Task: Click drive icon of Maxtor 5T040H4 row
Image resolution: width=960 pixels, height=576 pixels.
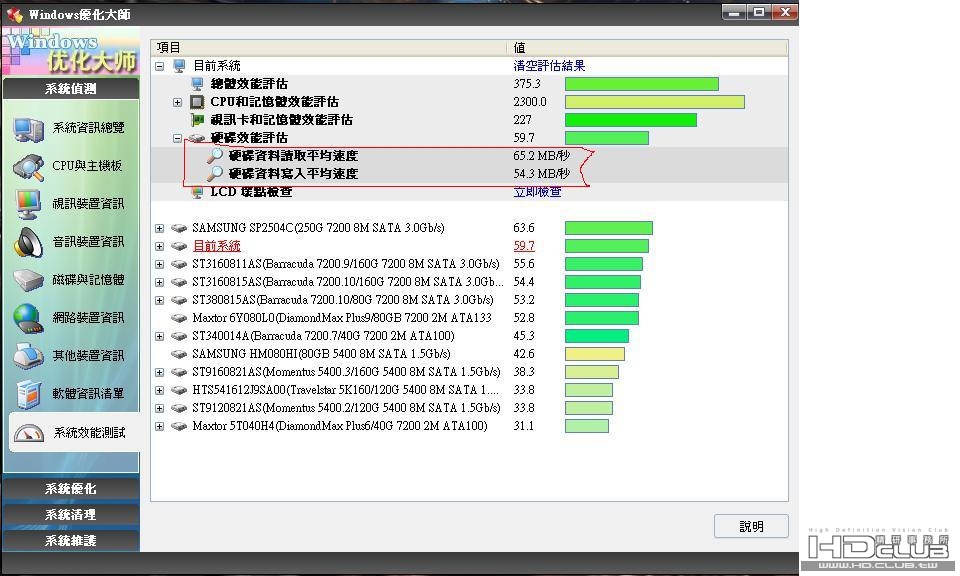Action: 179,426
